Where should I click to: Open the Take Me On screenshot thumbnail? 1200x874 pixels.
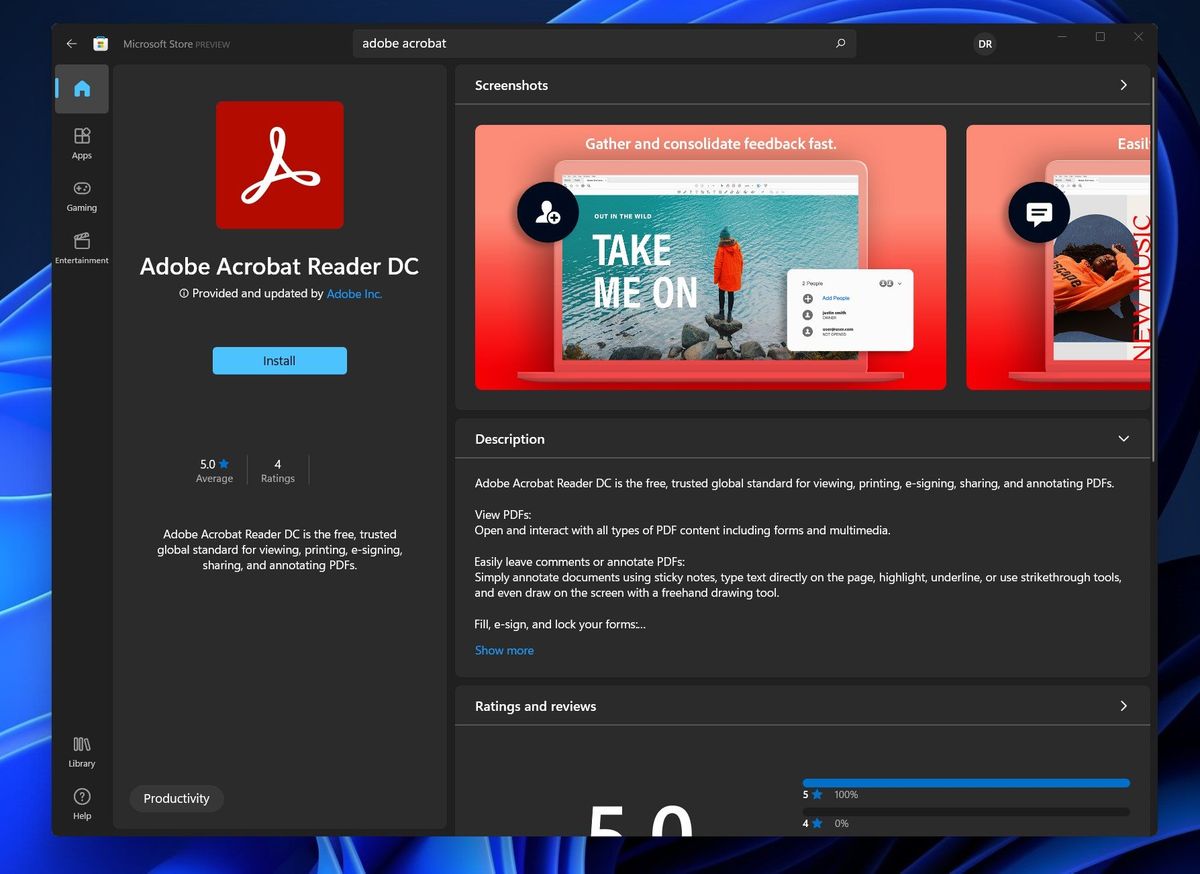(x=710, y=257)
